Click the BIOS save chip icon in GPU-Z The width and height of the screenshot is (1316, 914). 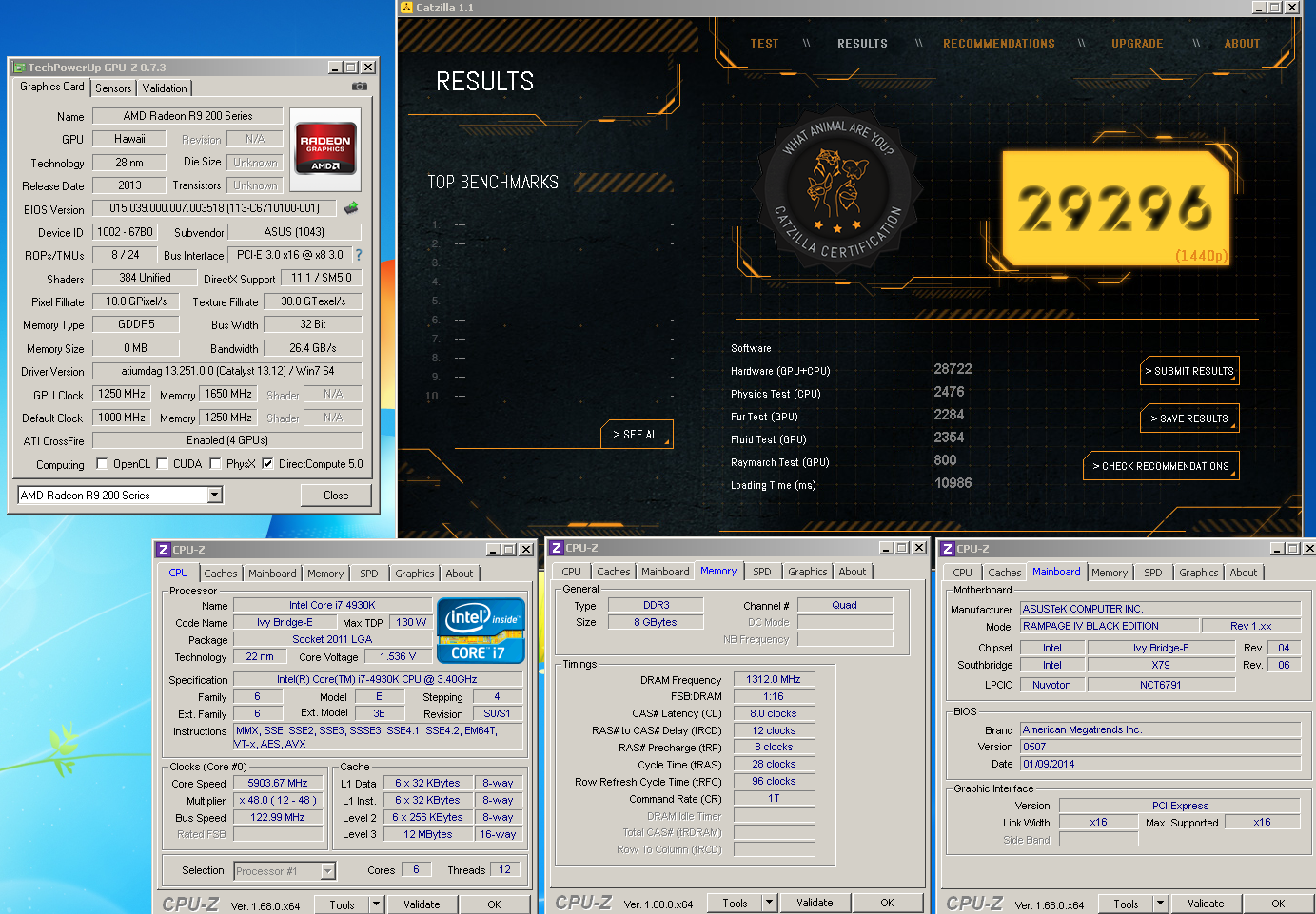point(351,207)
